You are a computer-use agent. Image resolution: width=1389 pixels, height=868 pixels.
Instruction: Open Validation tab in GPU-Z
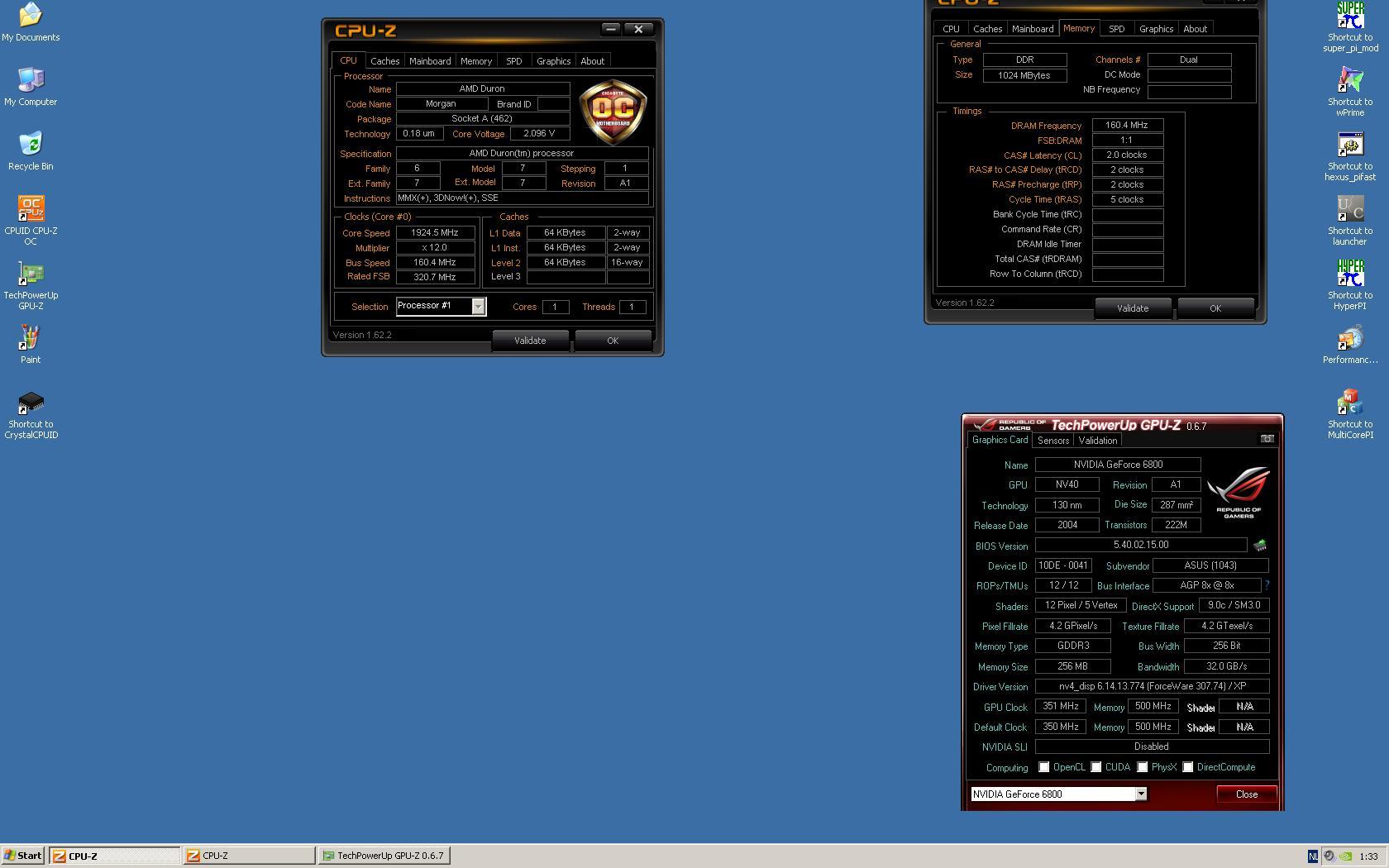1098,441
